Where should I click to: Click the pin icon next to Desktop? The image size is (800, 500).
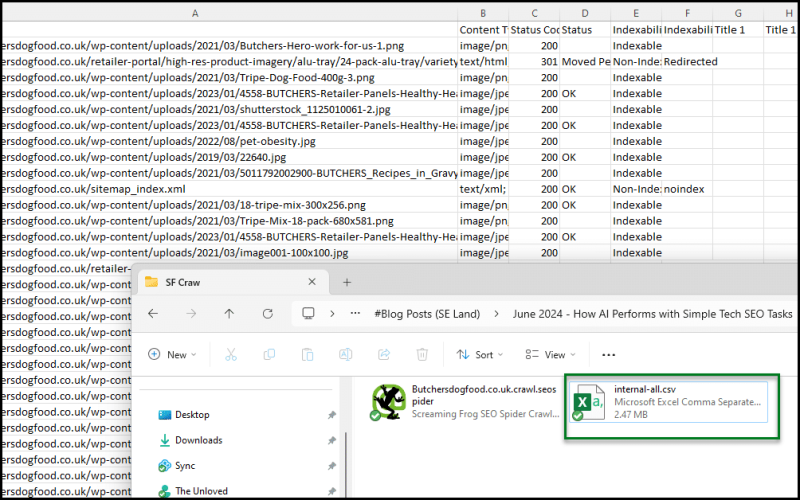click(x=332, y=415)
